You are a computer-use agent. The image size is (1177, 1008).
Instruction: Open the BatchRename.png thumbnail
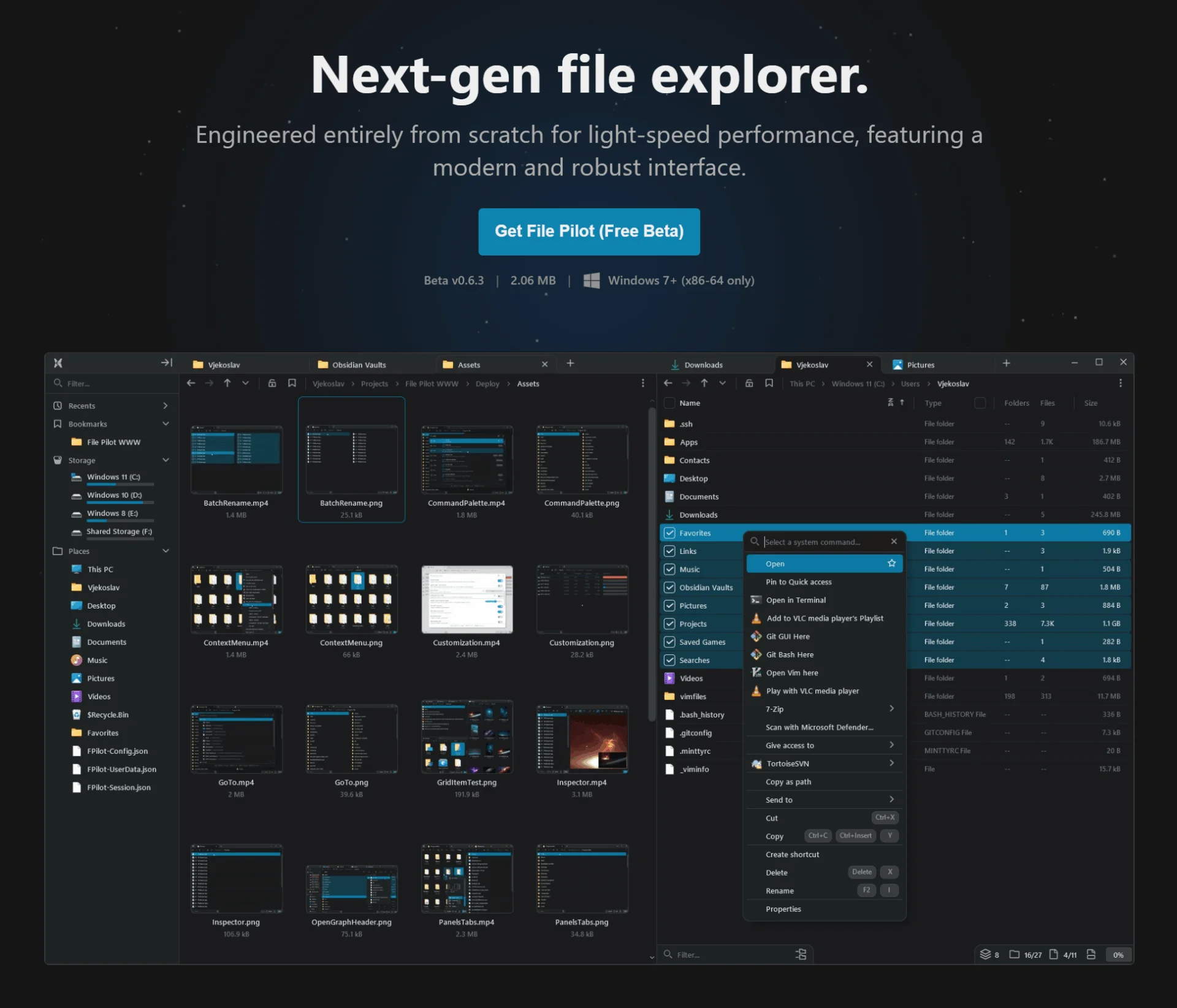[x=351, y=460]
